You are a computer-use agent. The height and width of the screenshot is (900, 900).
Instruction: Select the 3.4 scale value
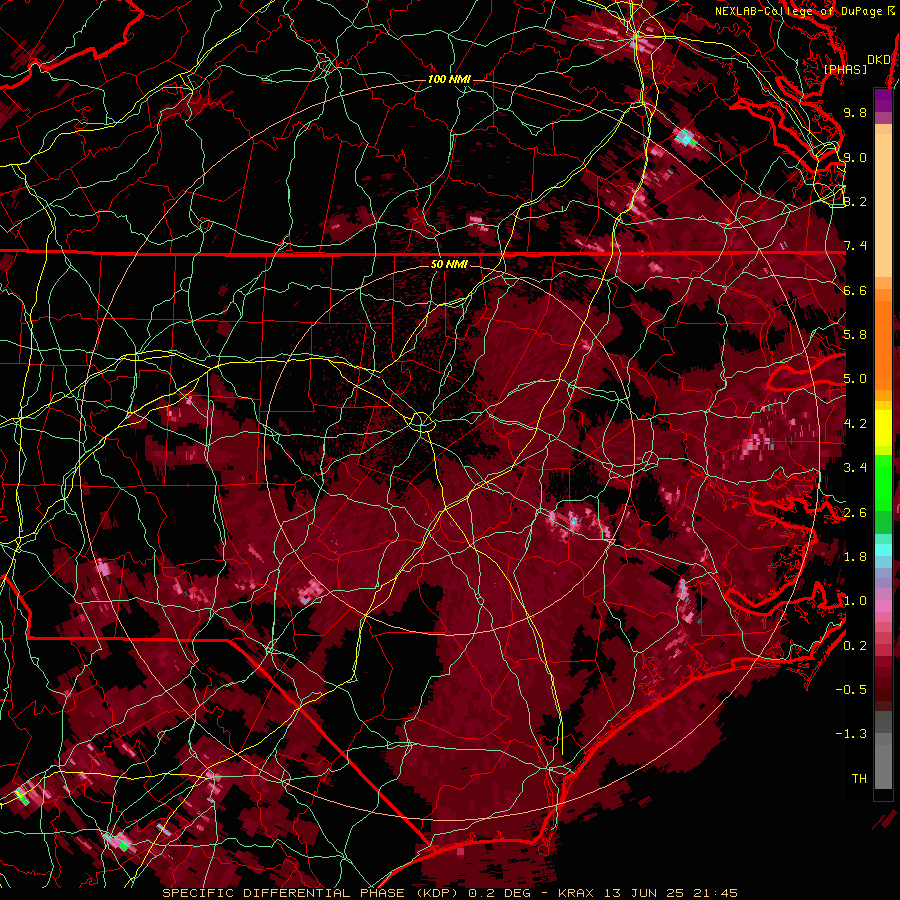coord(855,468)
